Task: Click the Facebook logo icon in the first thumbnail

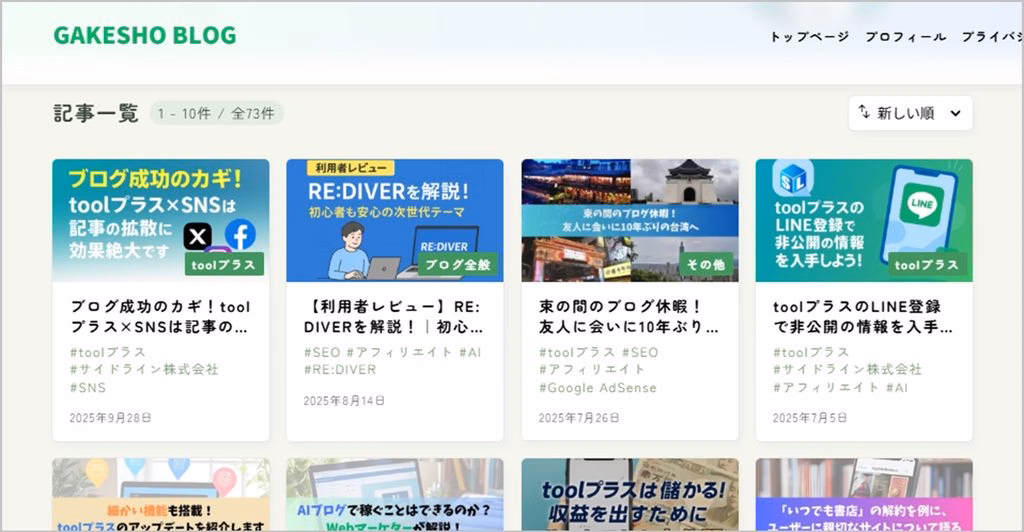Action: click(x=240, y=234)
